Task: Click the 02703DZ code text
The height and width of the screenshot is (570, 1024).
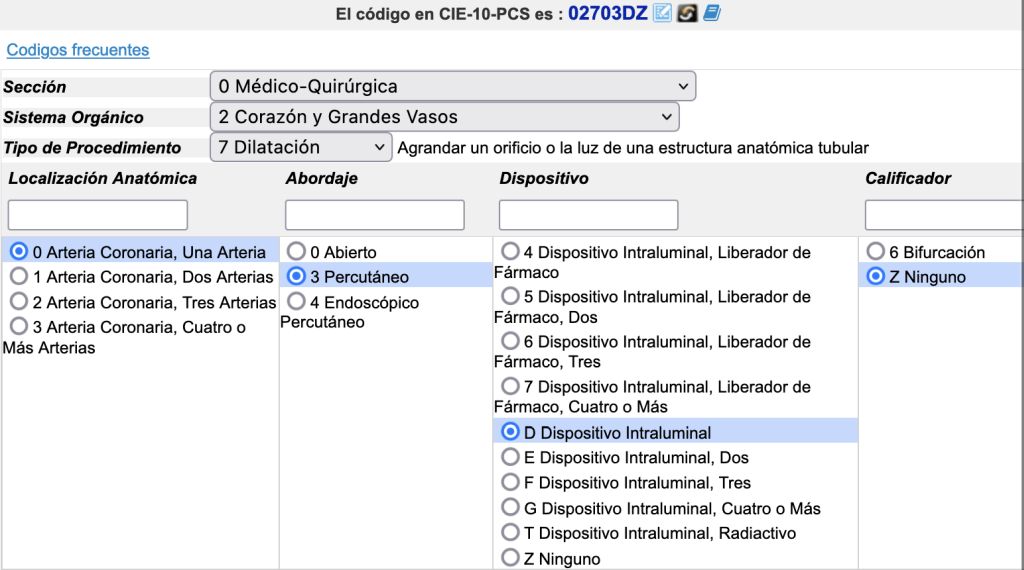Action: 608,14
